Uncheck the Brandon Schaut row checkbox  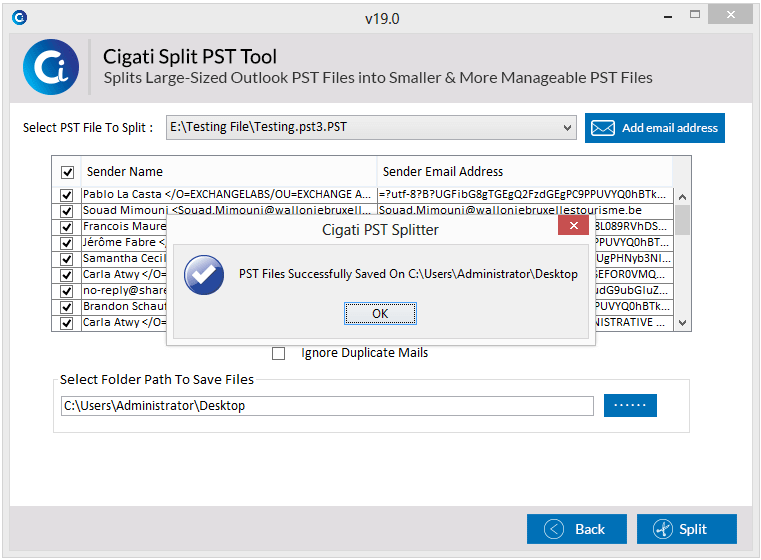pos(66,307)
